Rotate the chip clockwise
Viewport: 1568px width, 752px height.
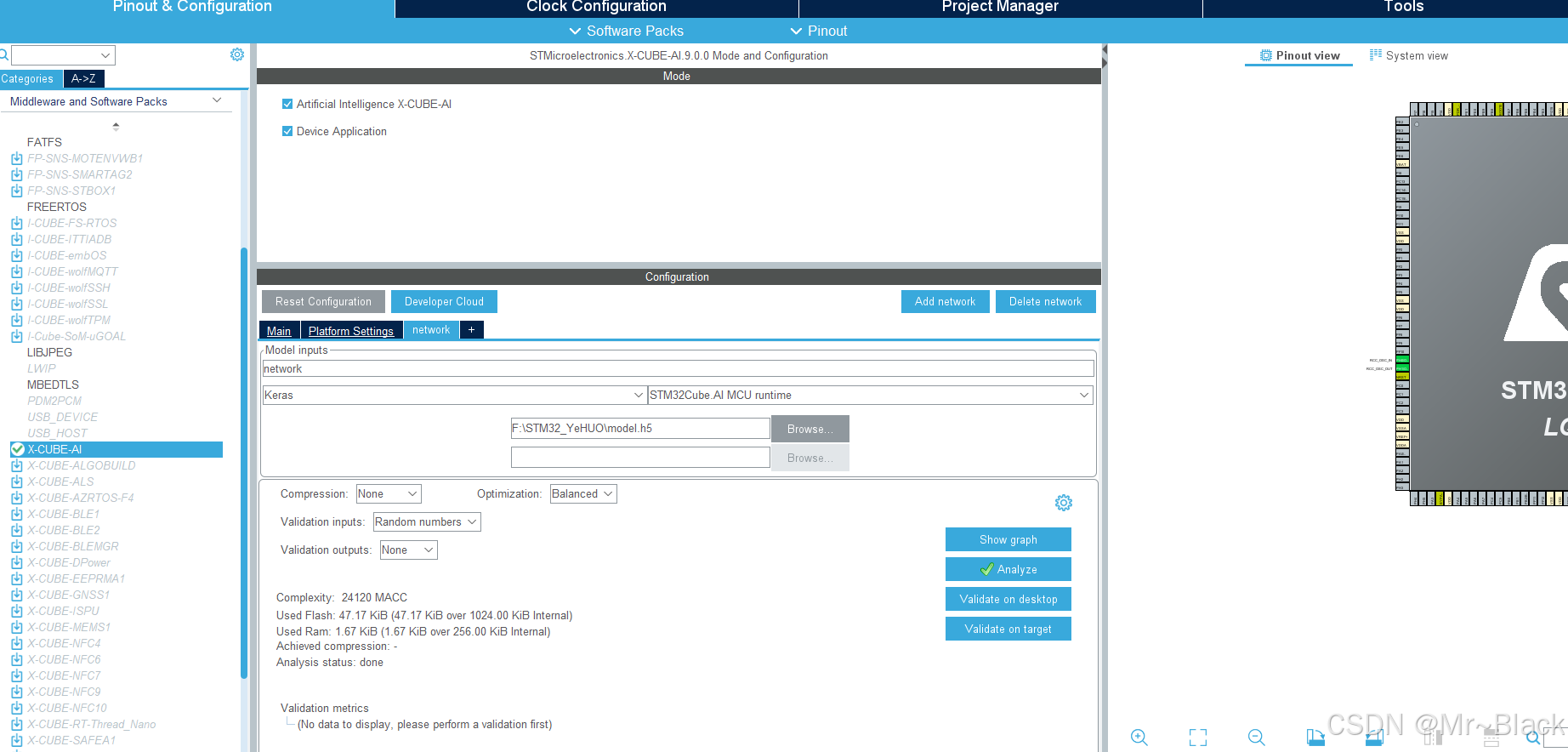(1315, 738)
